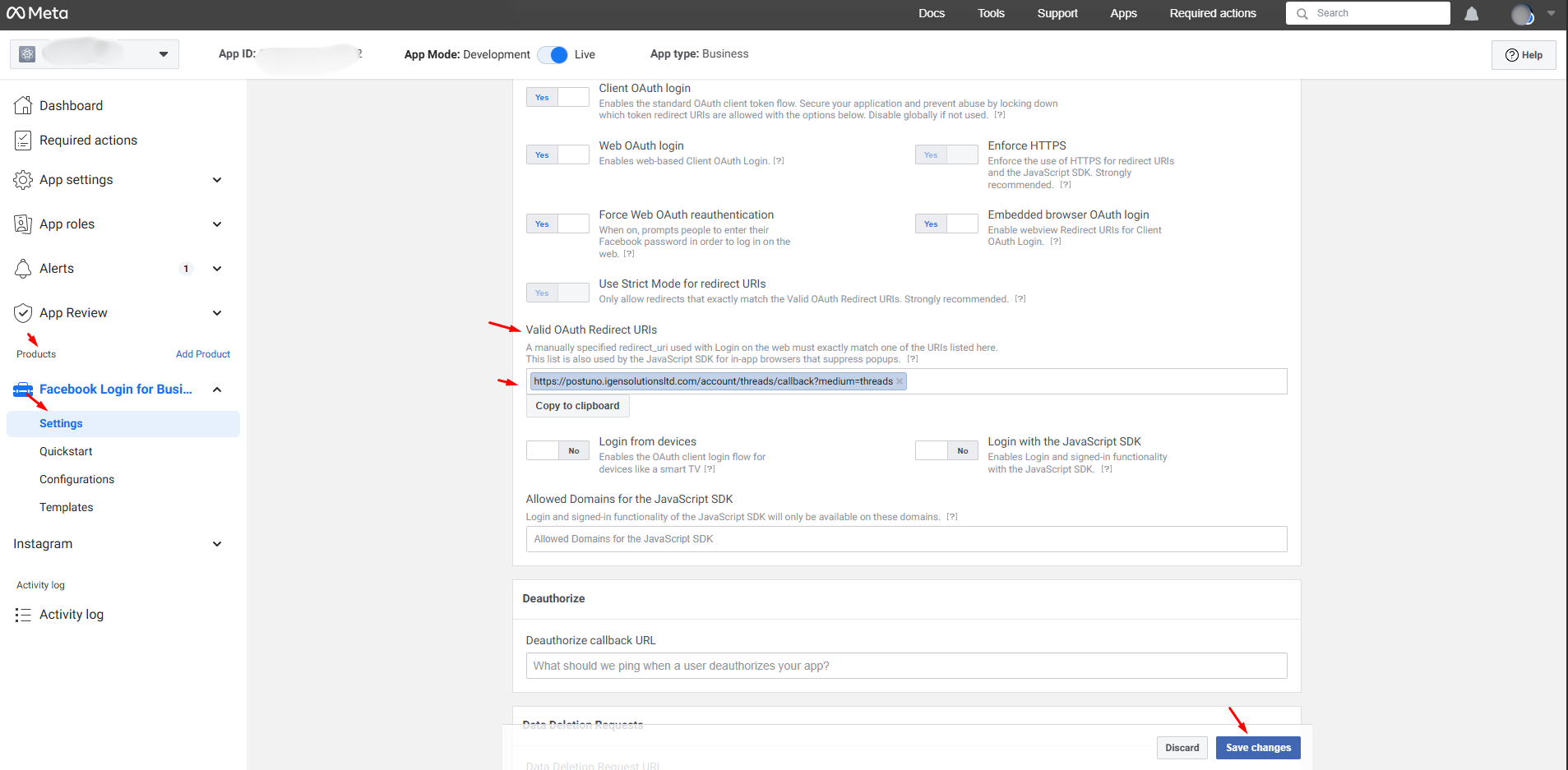
Task: Expand the App roles section chevron
Action: click(217, 224)
